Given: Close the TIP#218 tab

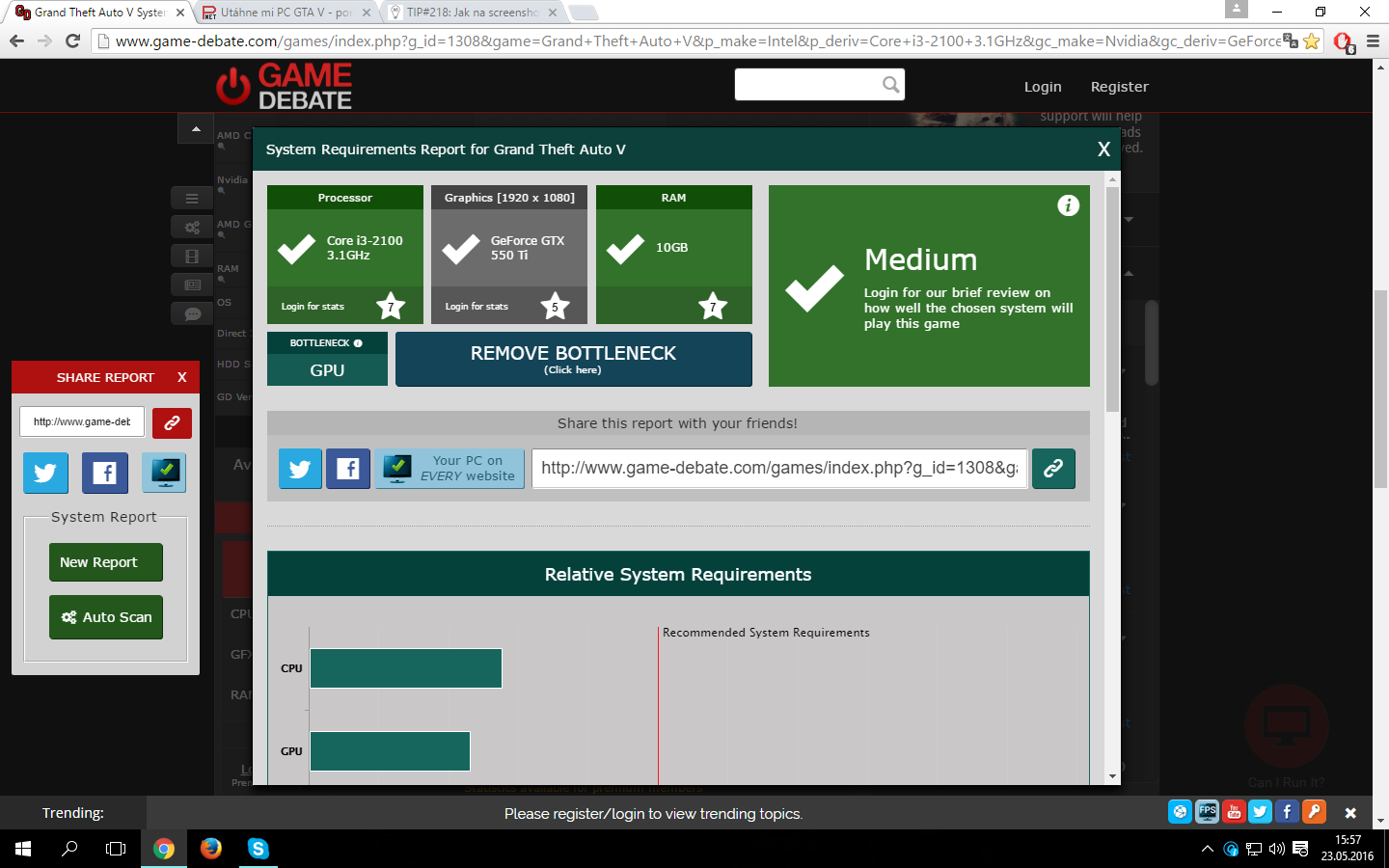Looking at the screenshot, I should pos(553,13).
